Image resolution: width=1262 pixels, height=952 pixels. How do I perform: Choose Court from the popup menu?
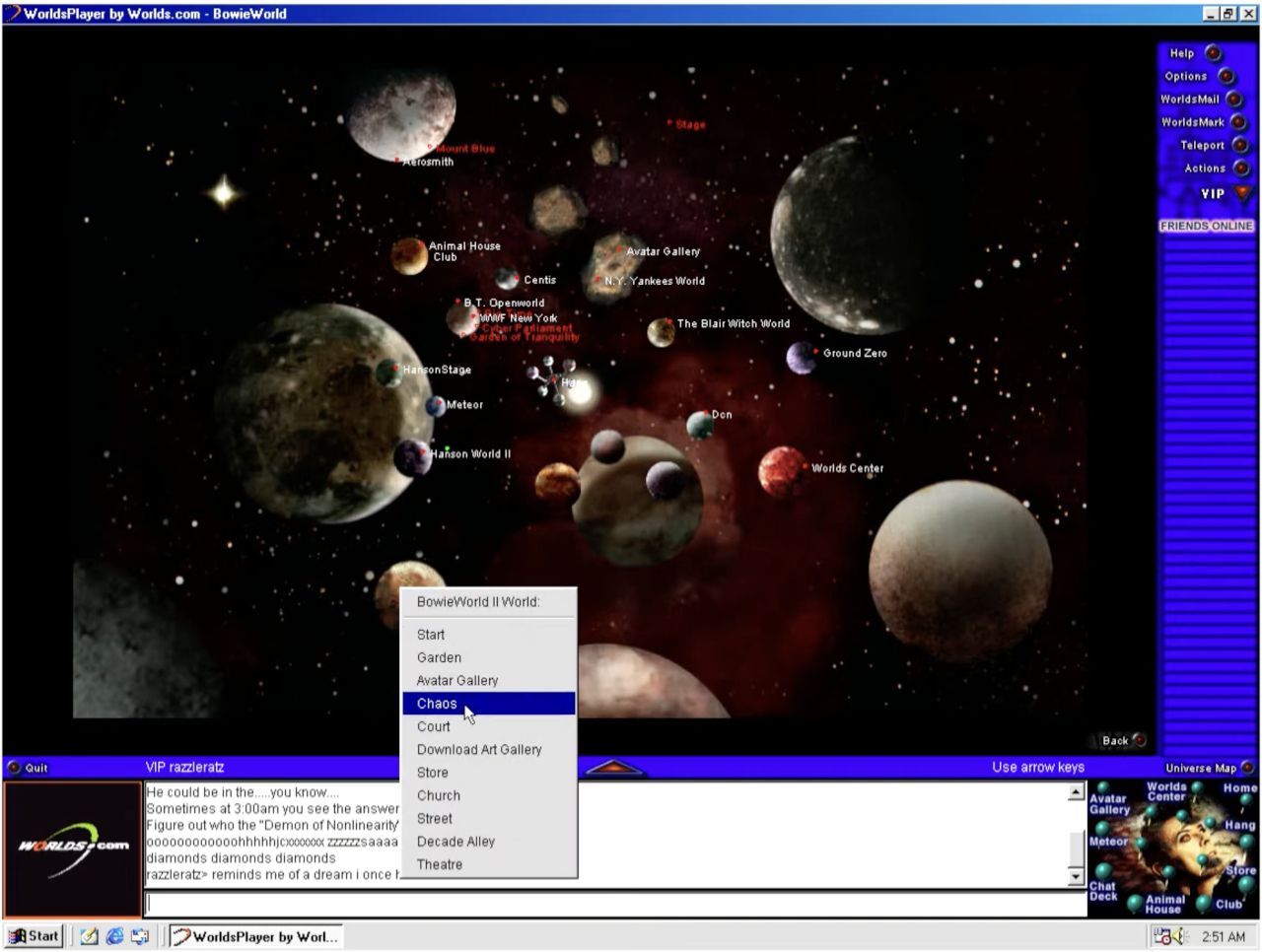coord(489,726)
